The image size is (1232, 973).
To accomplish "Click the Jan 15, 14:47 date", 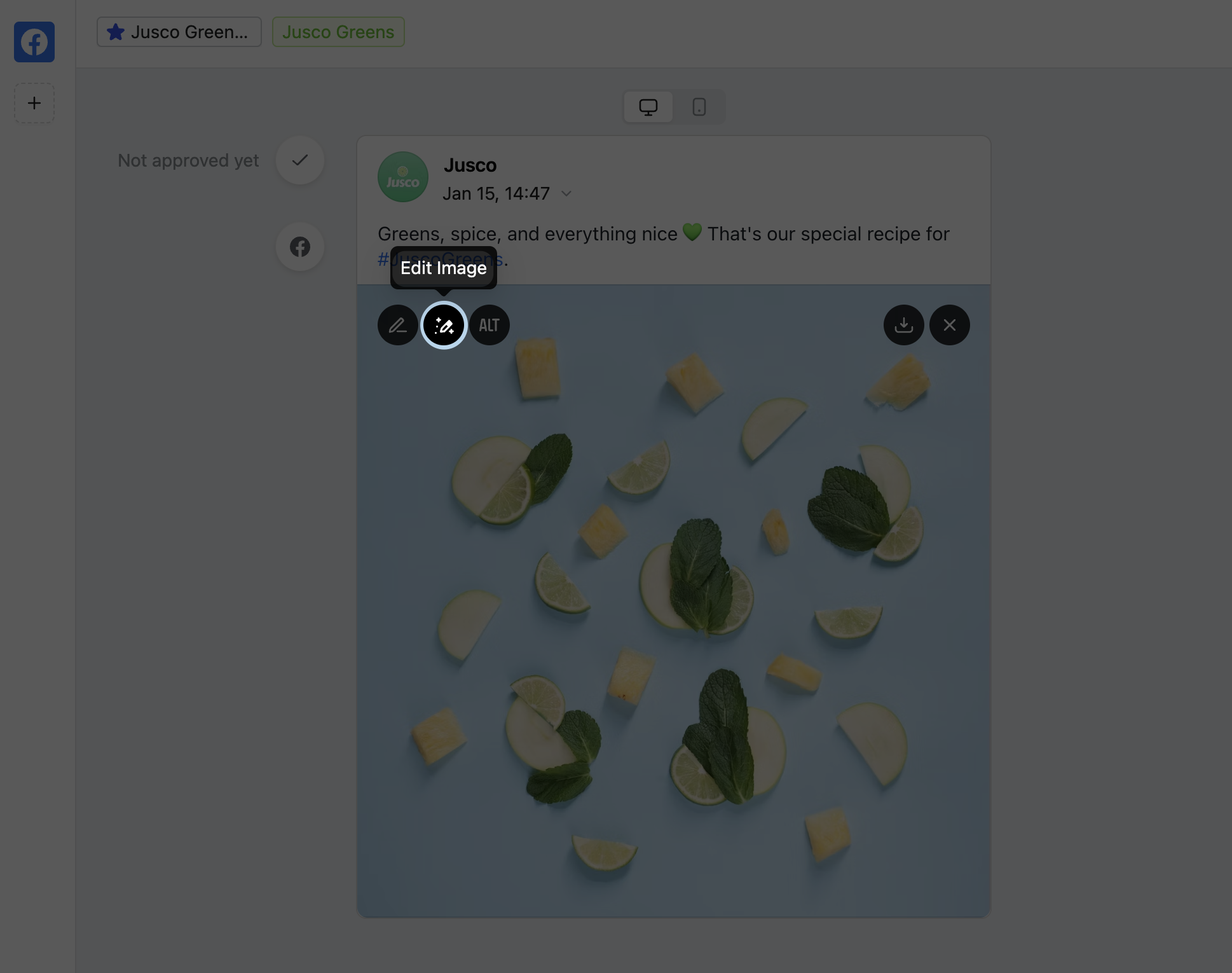I will (x=496, y=193).
